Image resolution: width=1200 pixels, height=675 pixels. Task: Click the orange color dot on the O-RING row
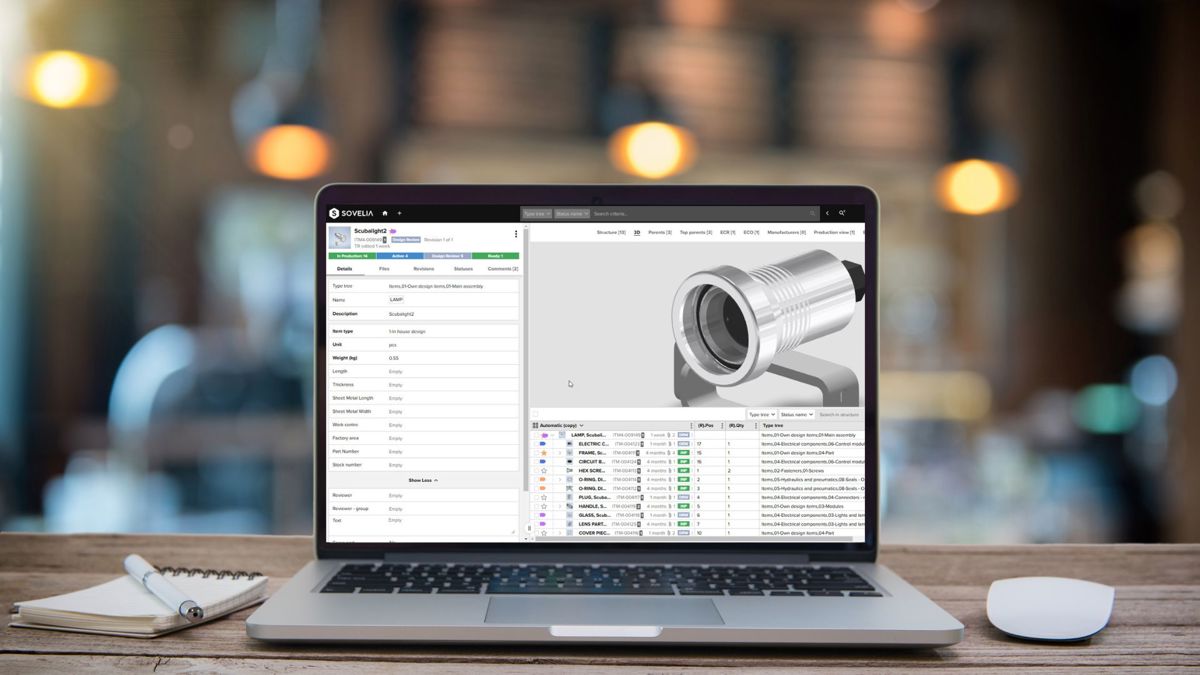542,479
